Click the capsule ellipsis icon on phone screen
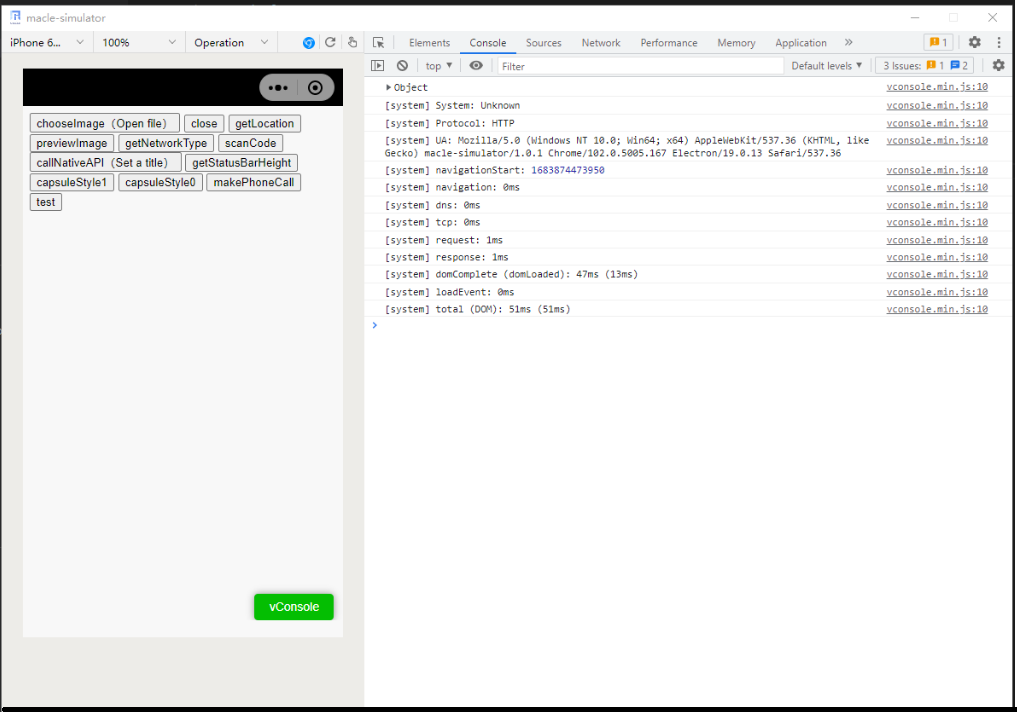The image size is (1017, 712). pos(278,87)
